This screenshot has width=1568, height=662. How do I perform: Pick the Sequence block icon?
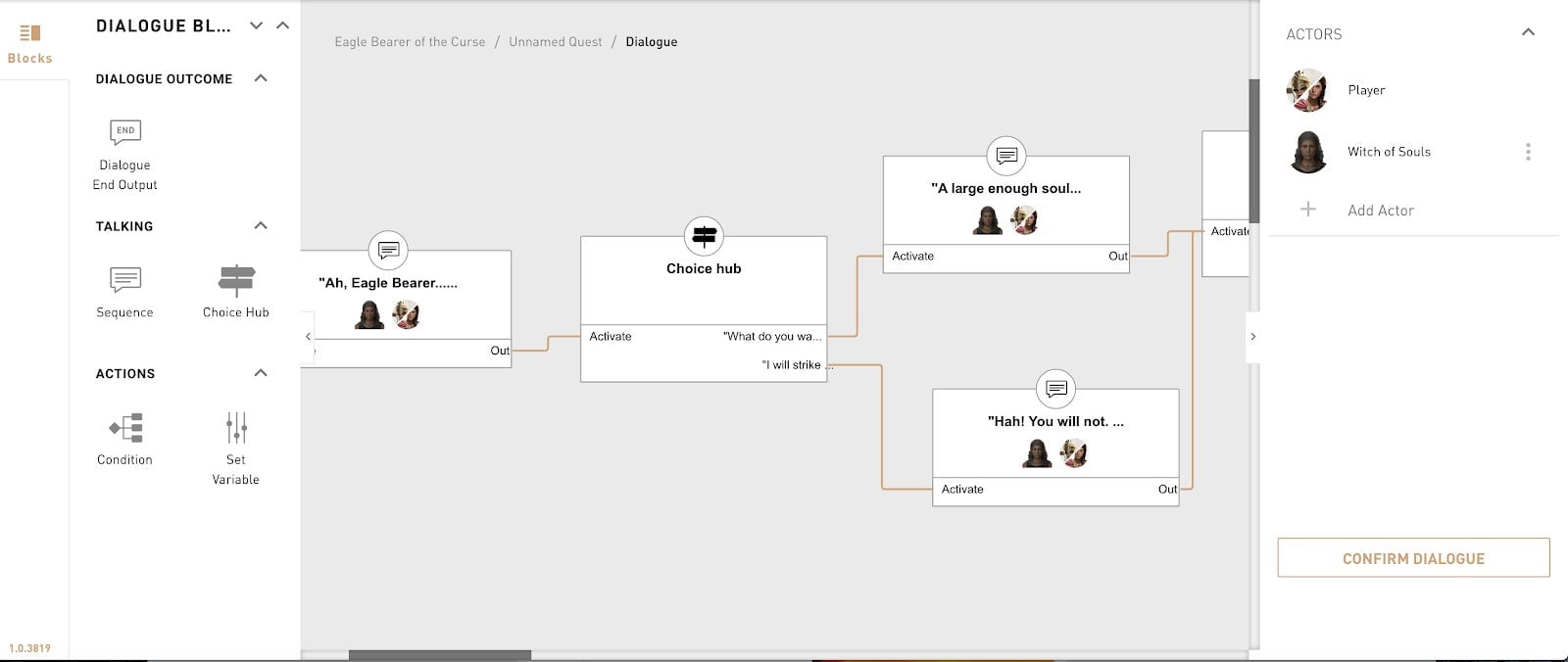[x=125, y=280]
